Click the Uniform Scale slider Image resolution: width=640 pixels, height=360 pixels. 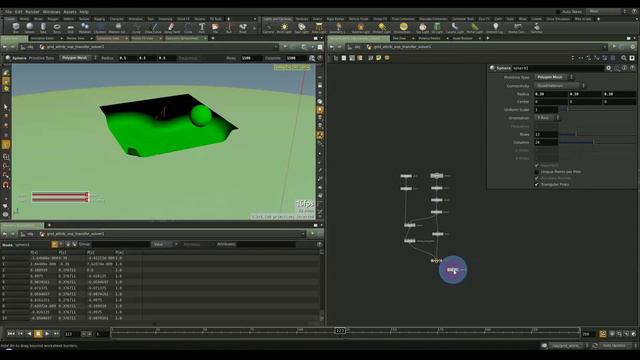tap(597, 110)
